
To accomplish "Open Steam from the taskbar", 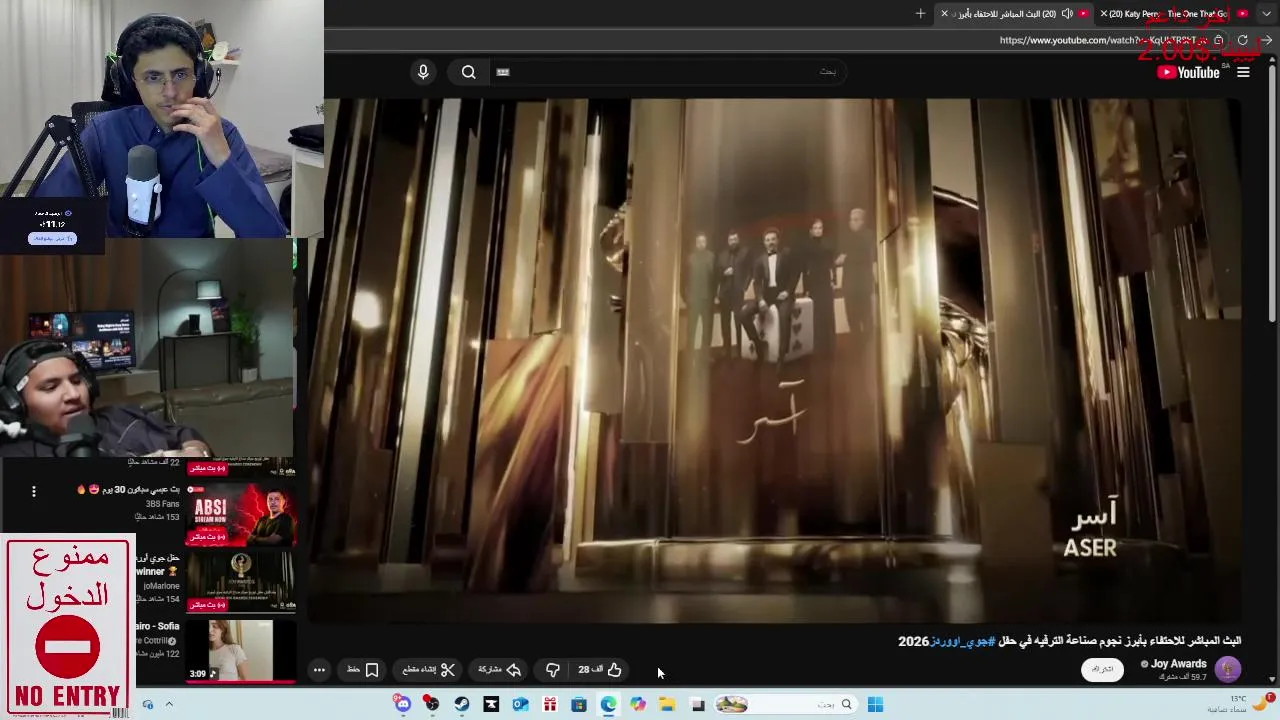I will tap(461, 705).
